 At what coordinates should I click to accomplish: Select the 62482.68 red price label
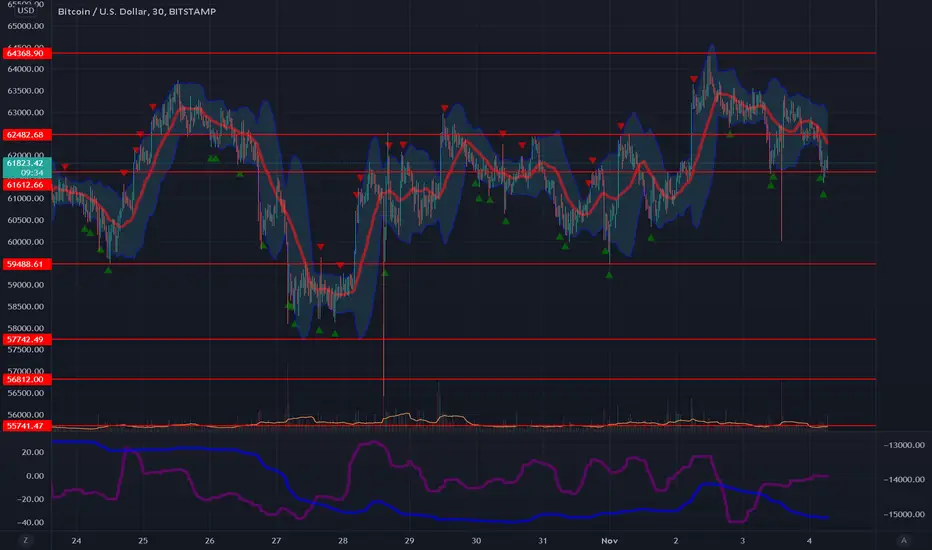[x=26, y=135]
